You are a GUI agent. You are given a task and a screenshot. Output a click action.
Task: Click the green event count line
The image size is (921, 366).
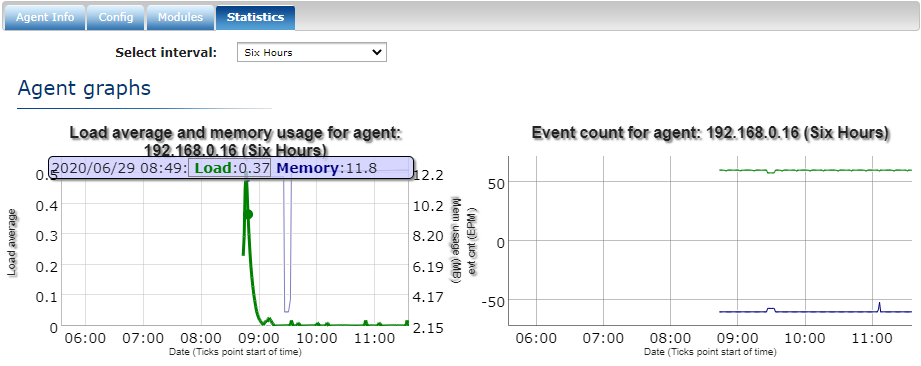tap(815, 170)
